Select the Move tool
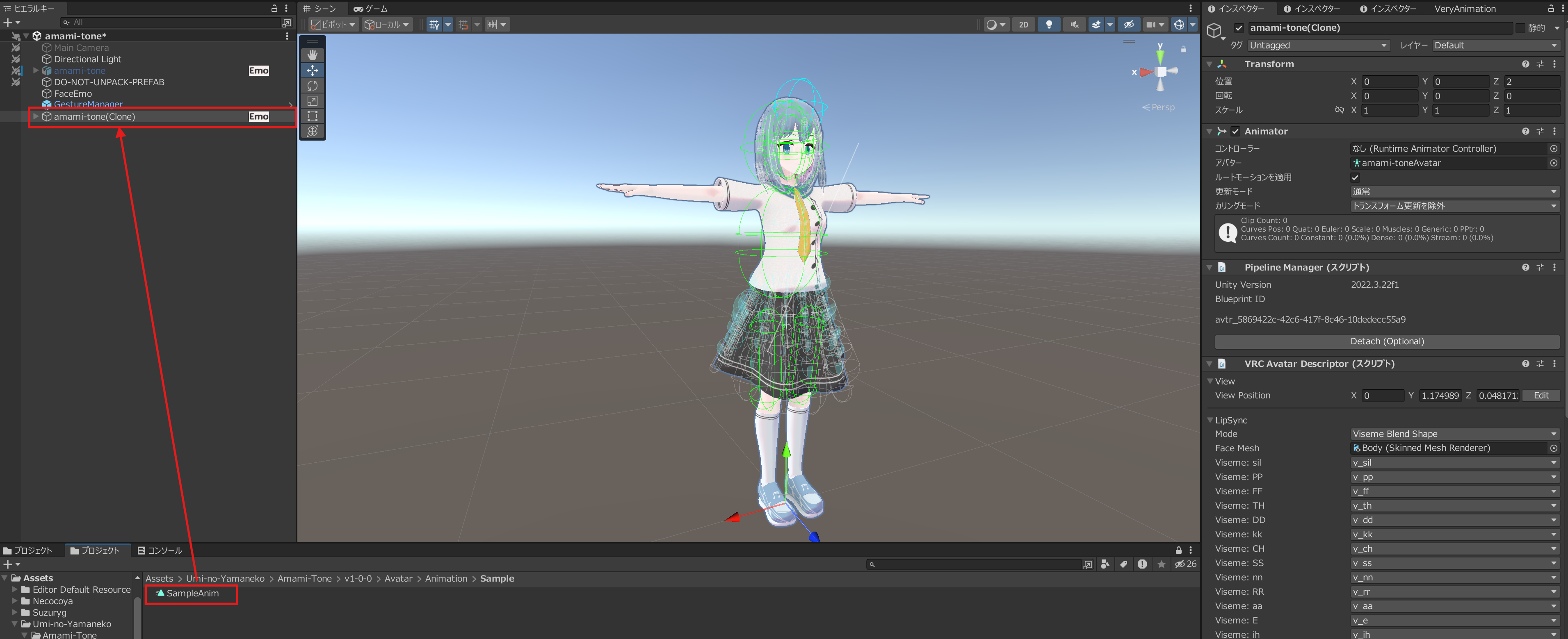 312,70
